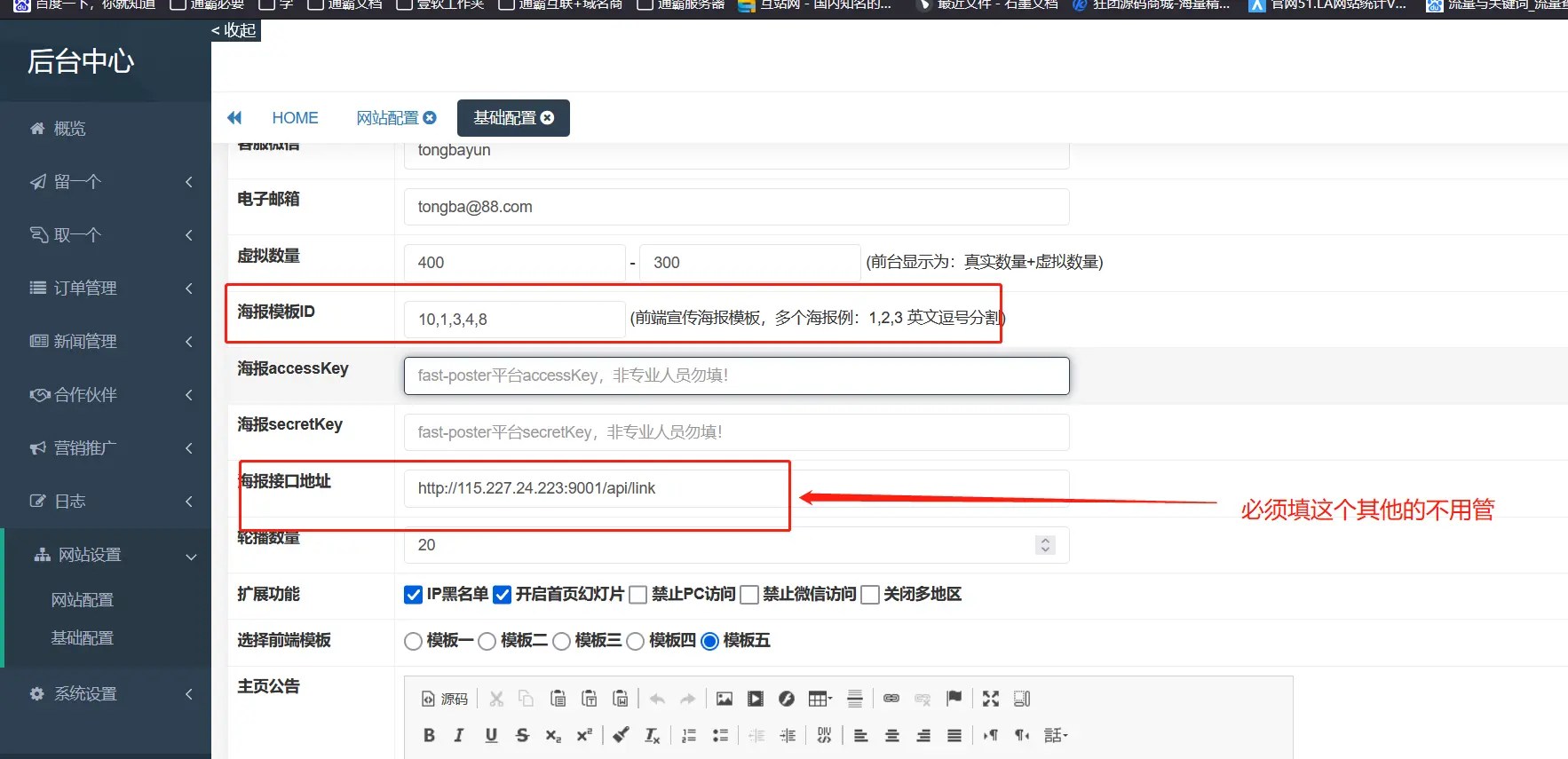Select the 模板三 radio button
1568x759 pixels.
coord(561,641)
